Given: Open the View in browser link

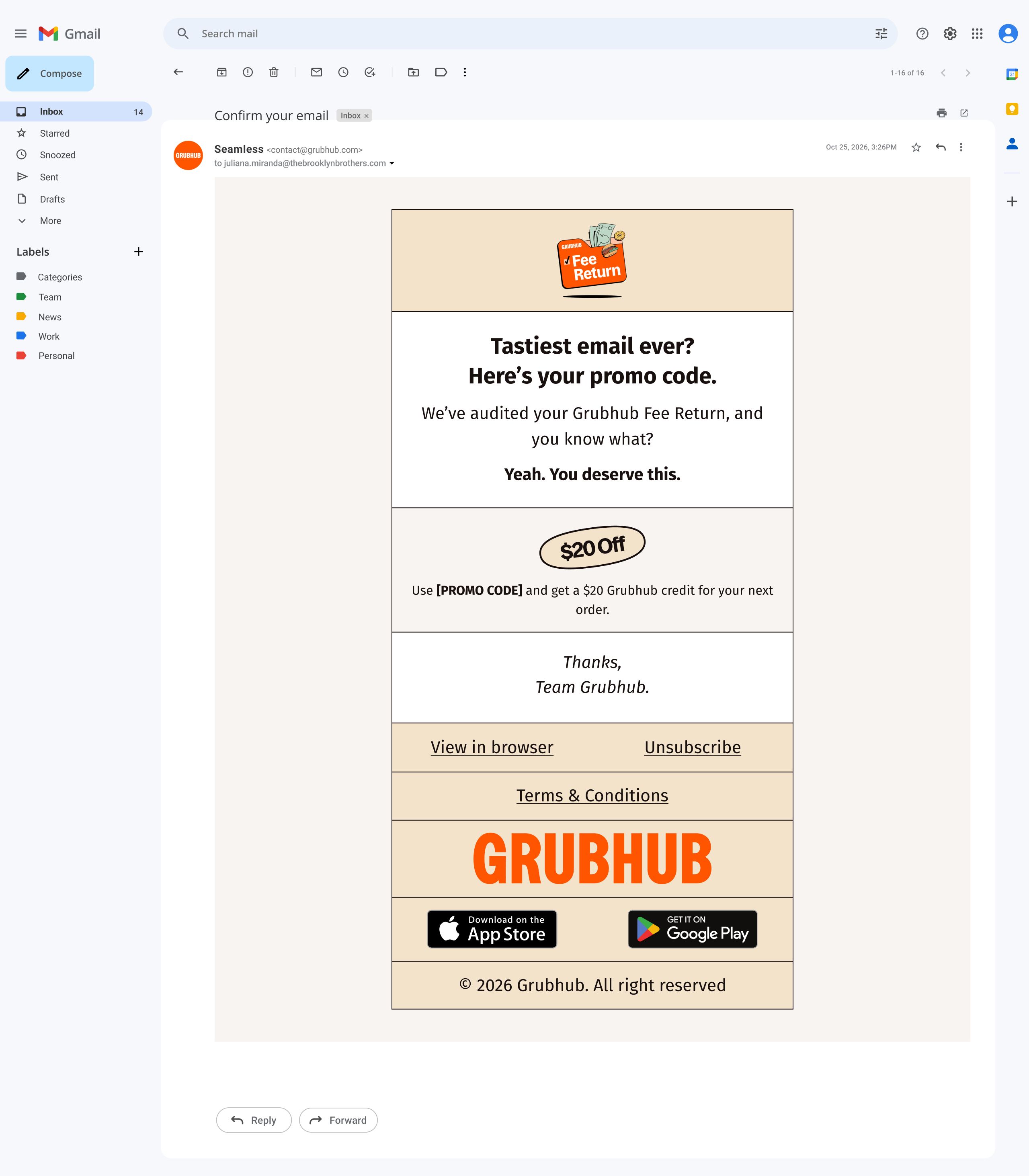Looking at the screenshot, I should point(492,747).
